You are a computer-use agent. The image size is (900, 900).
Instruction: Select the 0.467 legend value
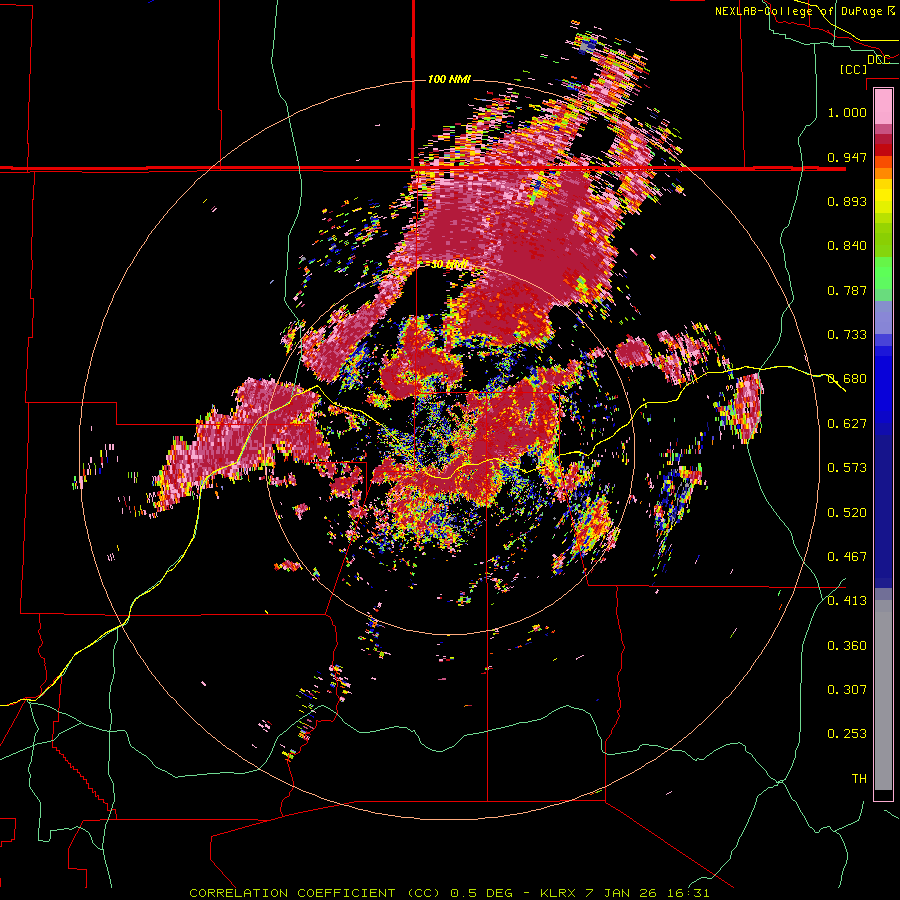pyautogui.click(x=847, y=557)
